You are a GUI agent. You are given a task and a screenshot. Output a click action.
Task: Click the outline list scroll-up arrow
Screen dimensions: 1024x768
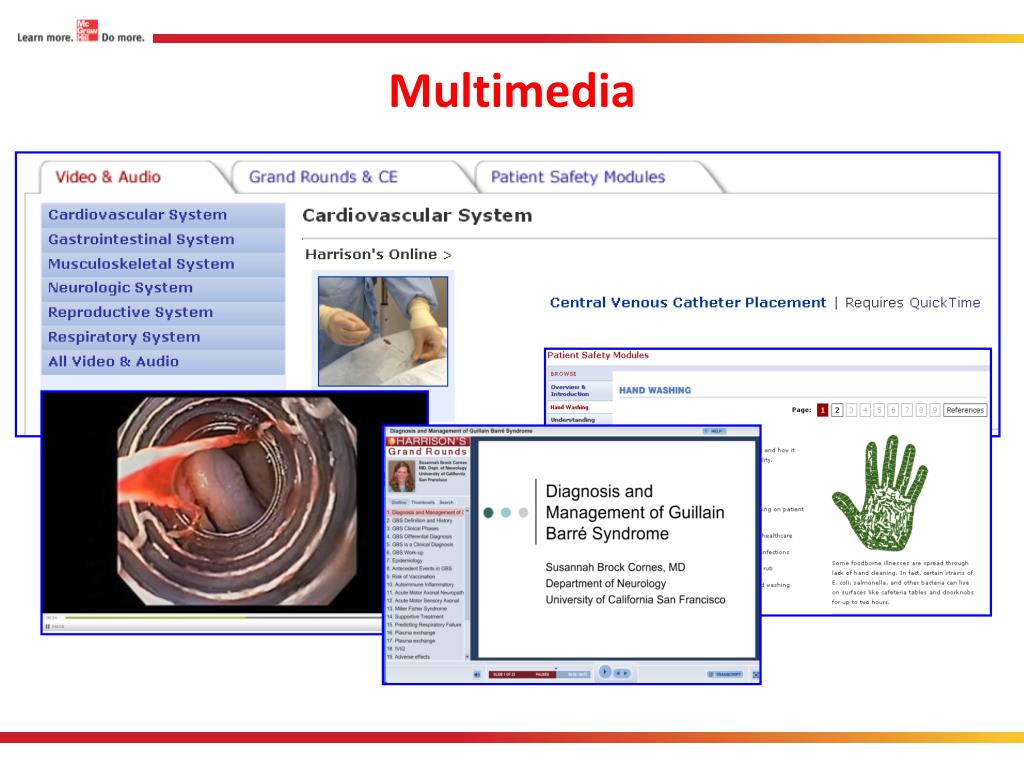(467, 512)
